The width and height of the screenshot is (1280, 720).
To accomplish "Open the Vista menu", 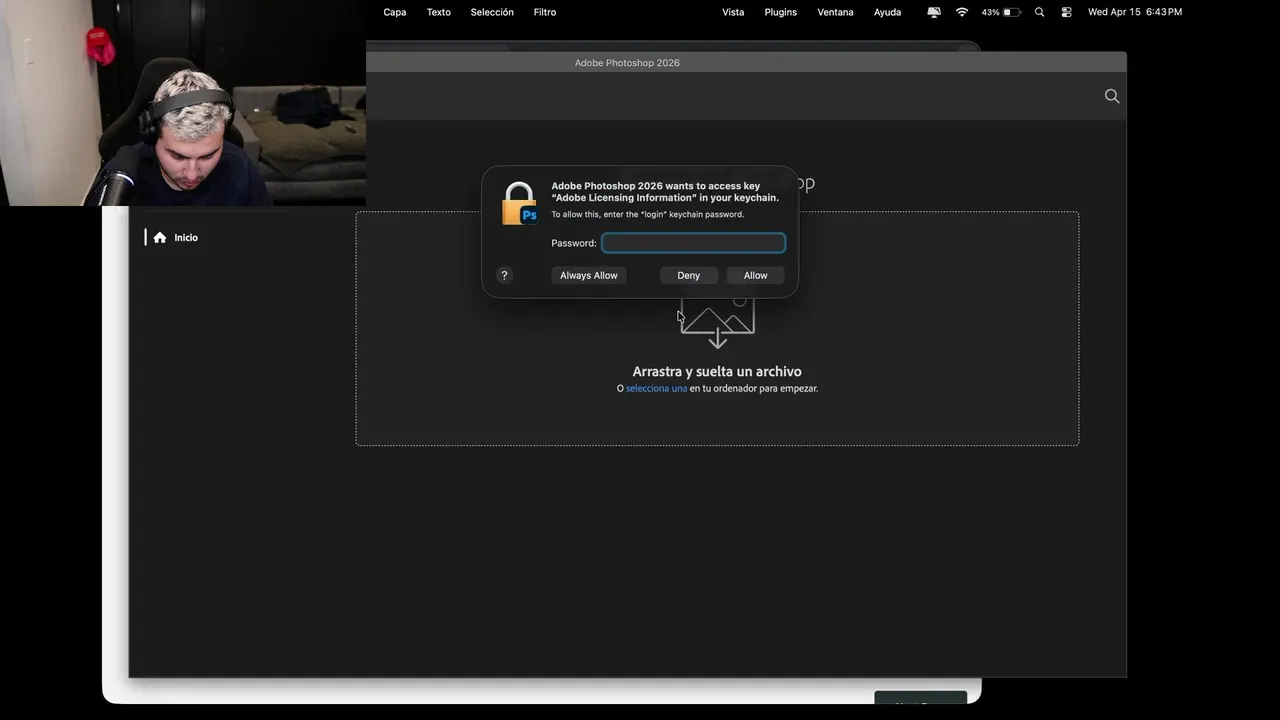I will tap(733, 12).
